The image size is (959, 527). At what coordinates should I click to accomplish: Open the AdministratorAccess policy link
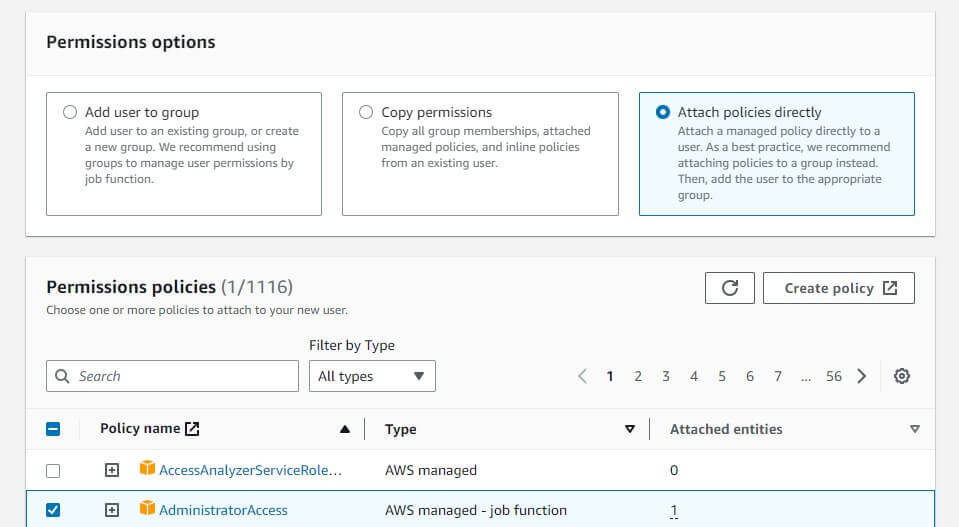pos(223,510)
